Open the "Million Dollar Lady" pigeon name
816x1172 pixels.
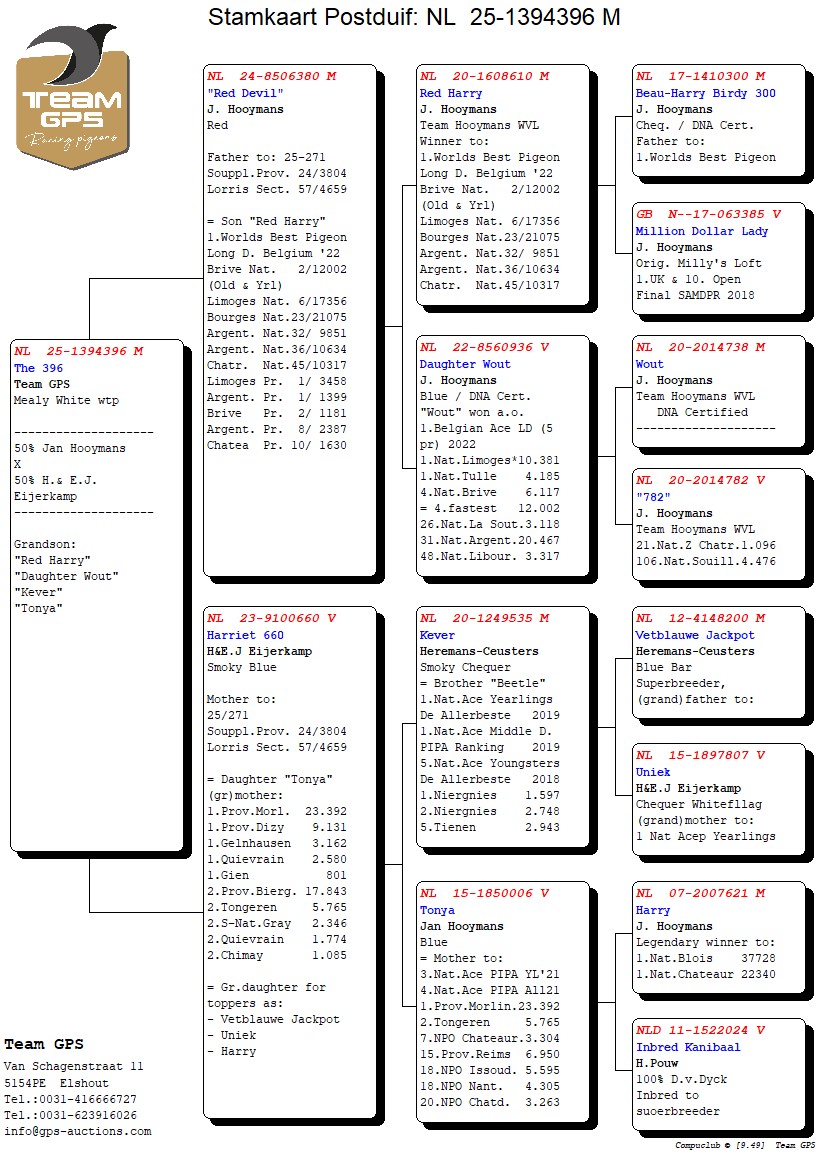702,231
